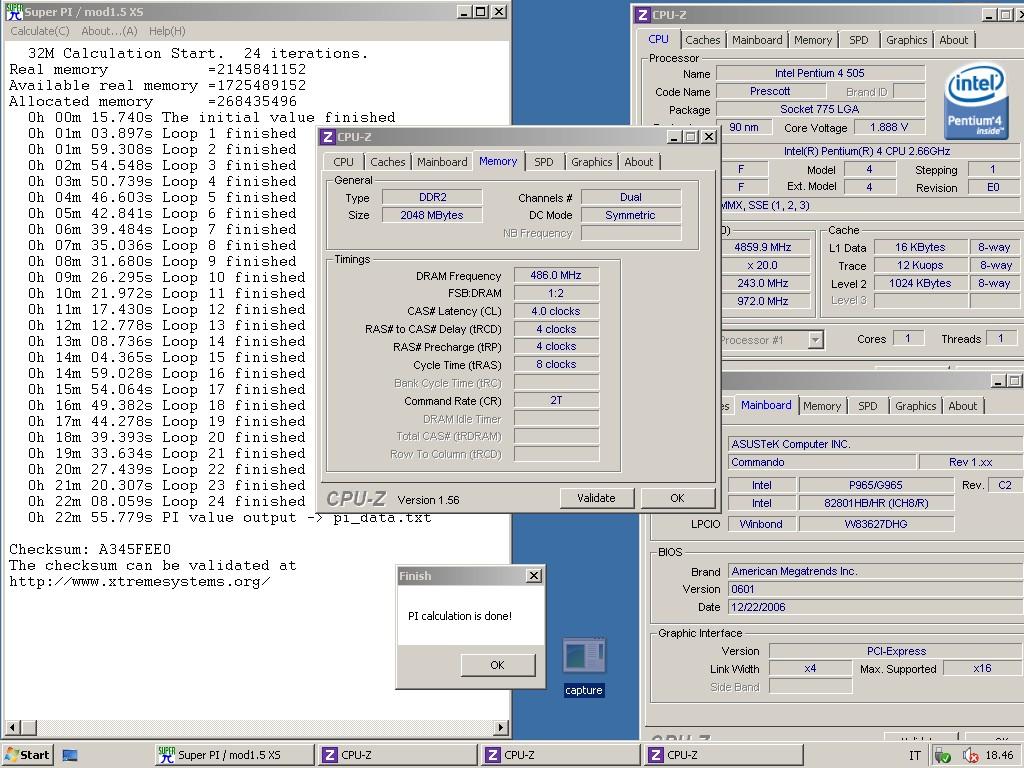Click the IT language indicator
The height and width of the screenshot is (768, 1024).
pos(915,756)
